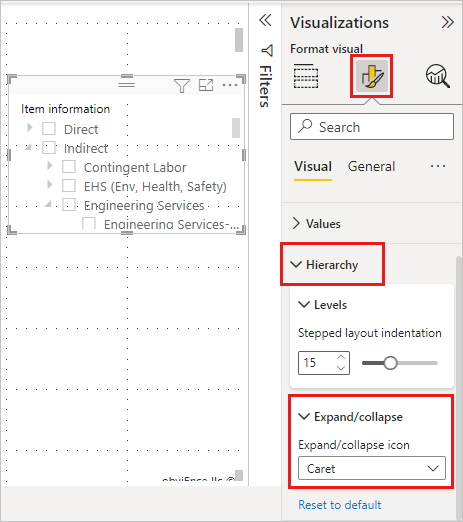Expand the Filters pane double-chevron
This screenshot has width=463, height=522.
click(265, 20)
